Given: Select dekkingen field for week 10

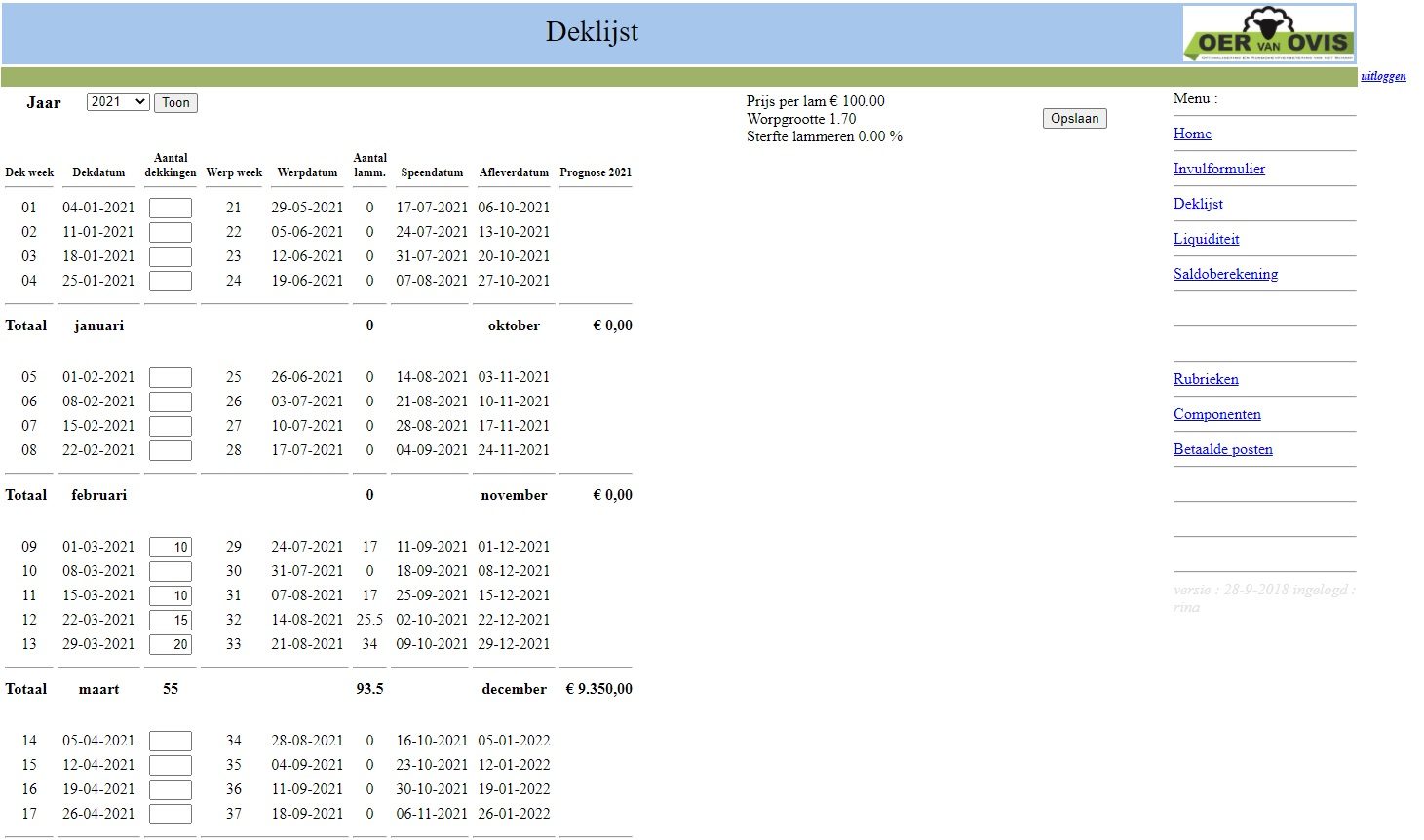Looking at the screenshot, I should (170, 572).
